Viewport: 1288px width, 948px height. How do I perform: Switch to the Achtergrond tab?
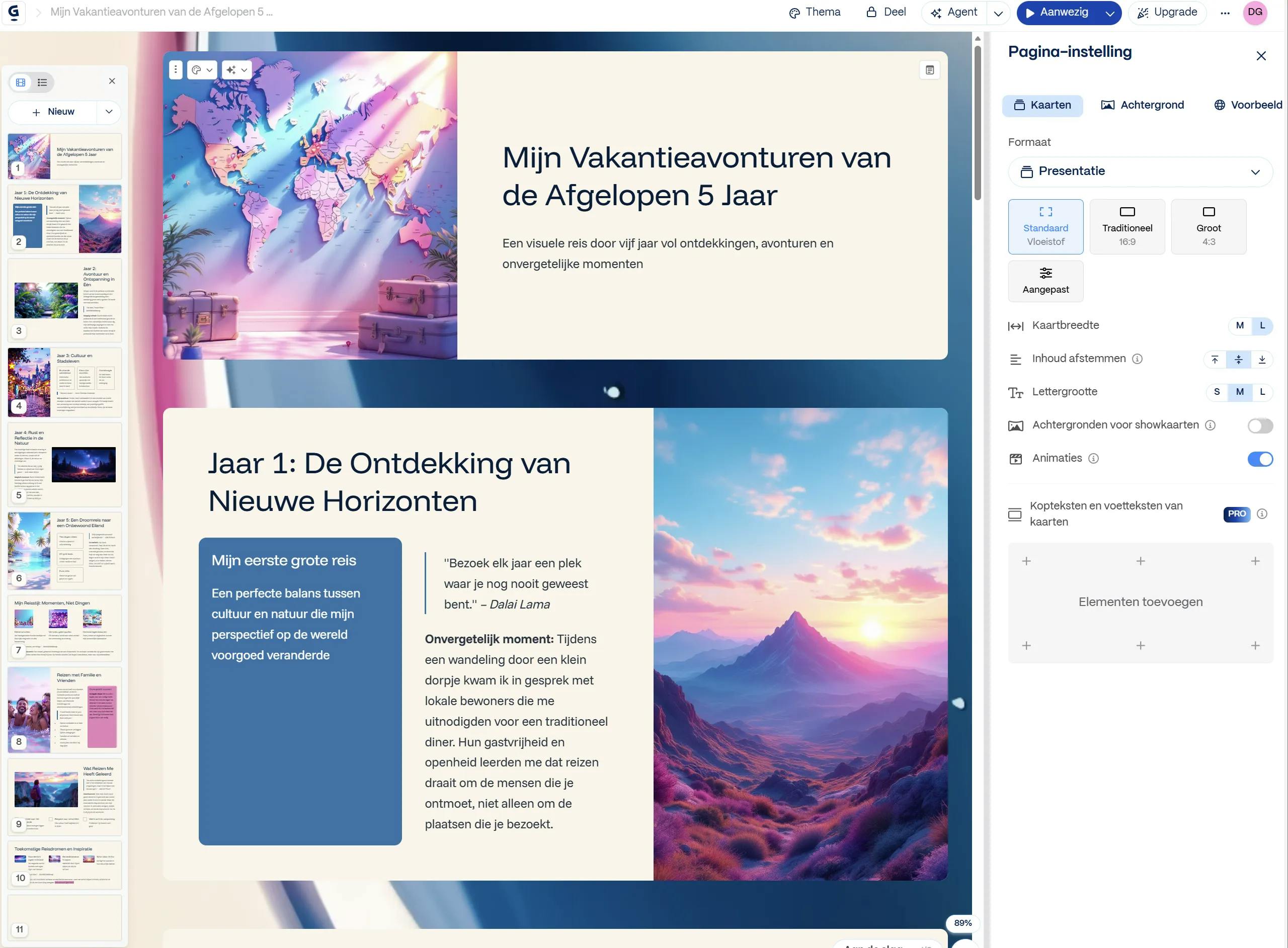[1142, 106]
